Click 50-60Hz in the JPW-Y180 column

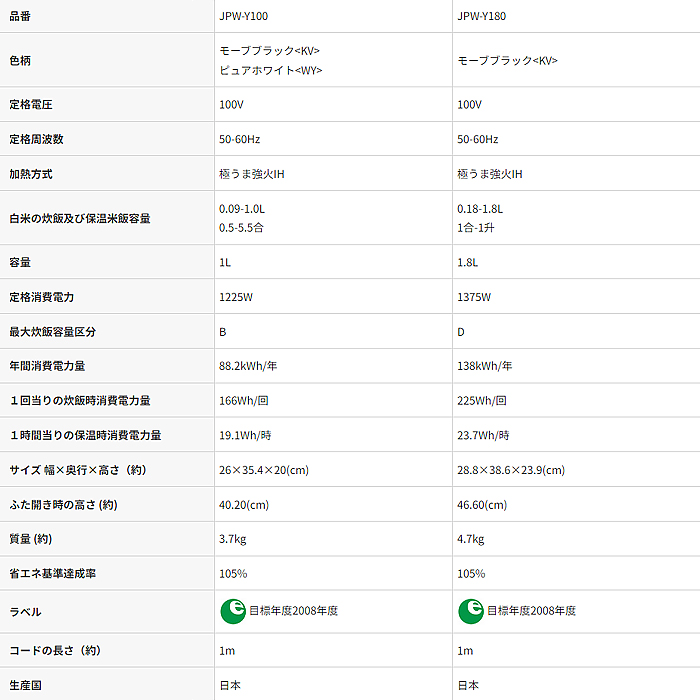(x=478, y=139)
